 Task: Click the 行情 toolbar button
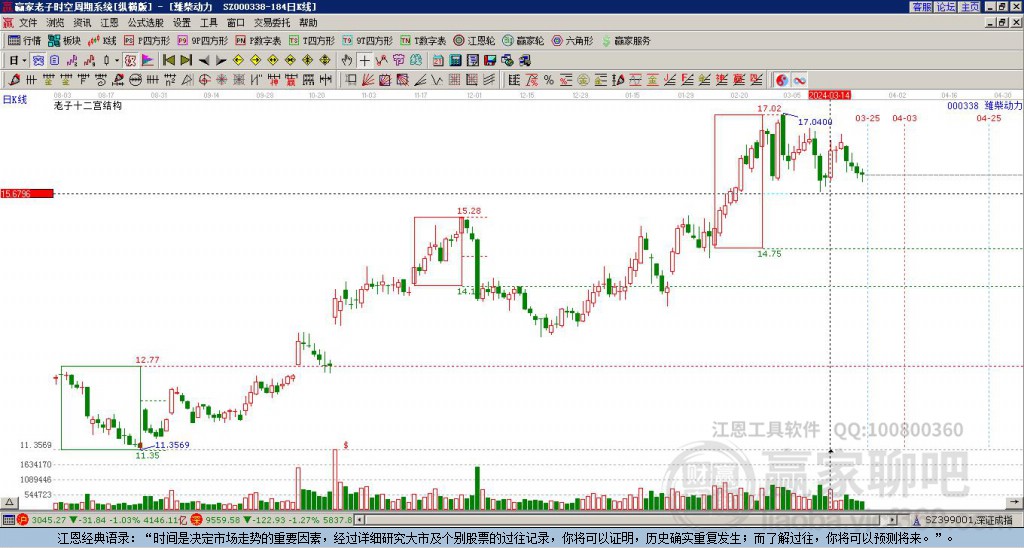pos(25,40)
